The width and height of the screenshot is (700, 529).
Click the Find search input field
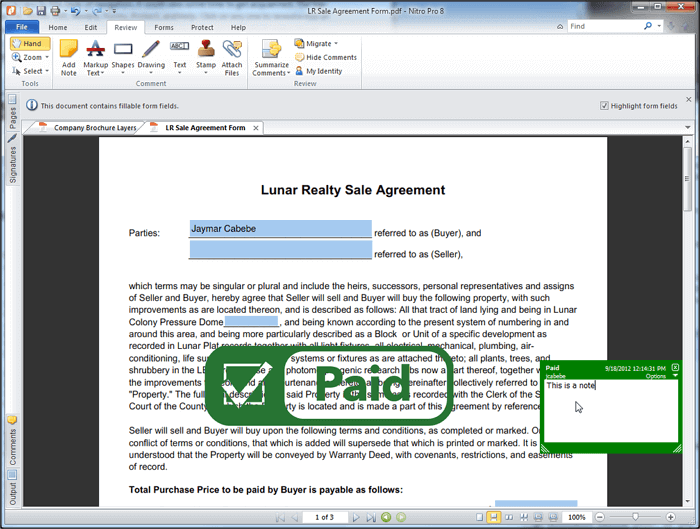[604, 26]
